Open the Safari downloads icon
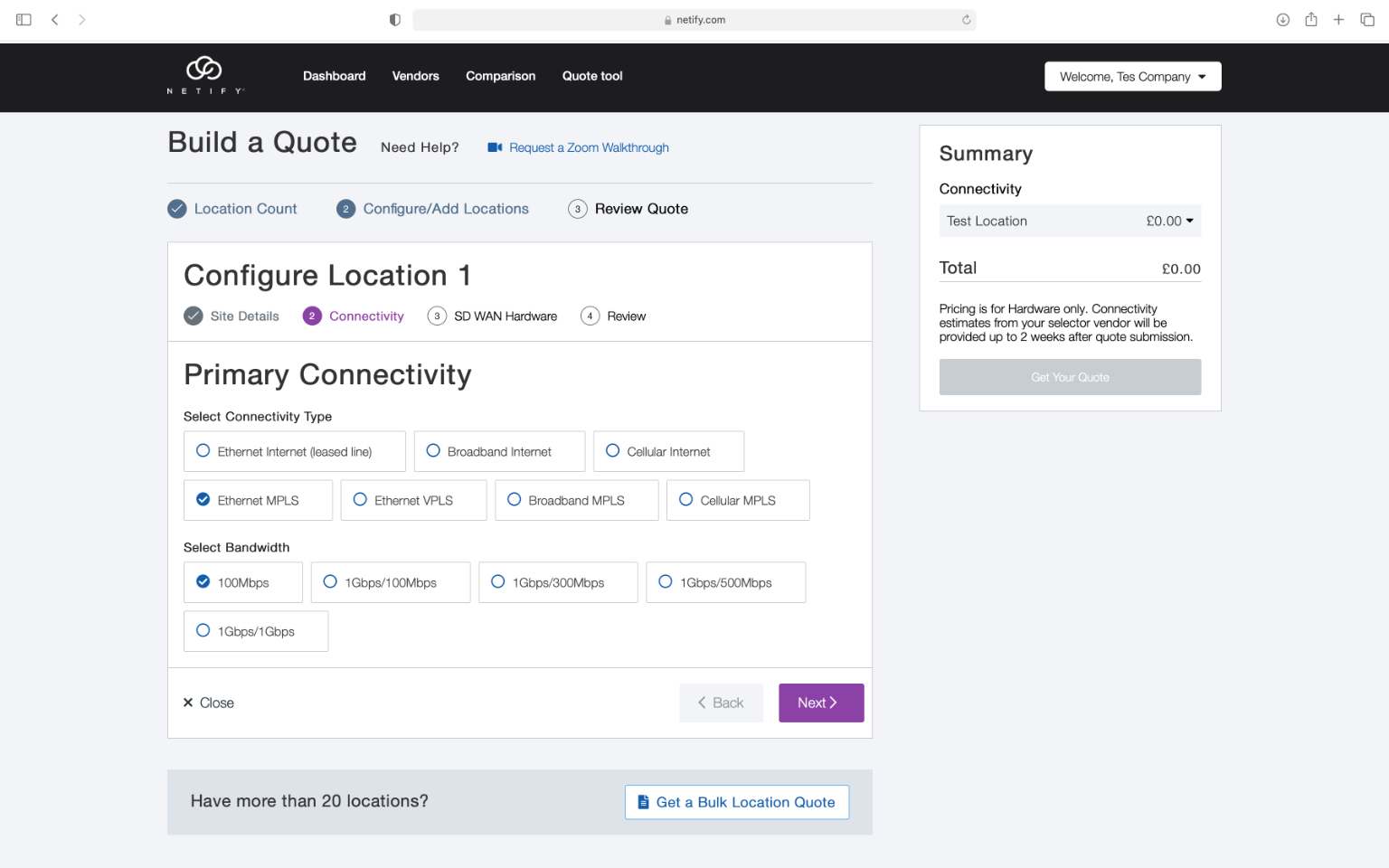1389x868 pixels. 1282,20
